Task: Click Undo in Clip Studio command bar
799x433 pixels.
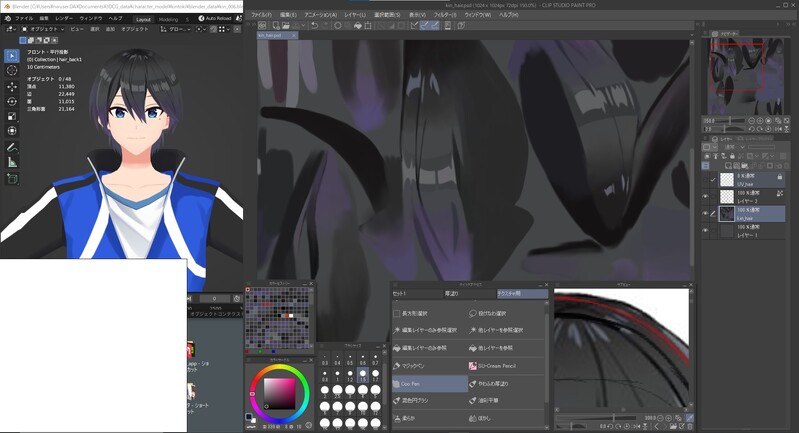Action: (x=314, y=25)
